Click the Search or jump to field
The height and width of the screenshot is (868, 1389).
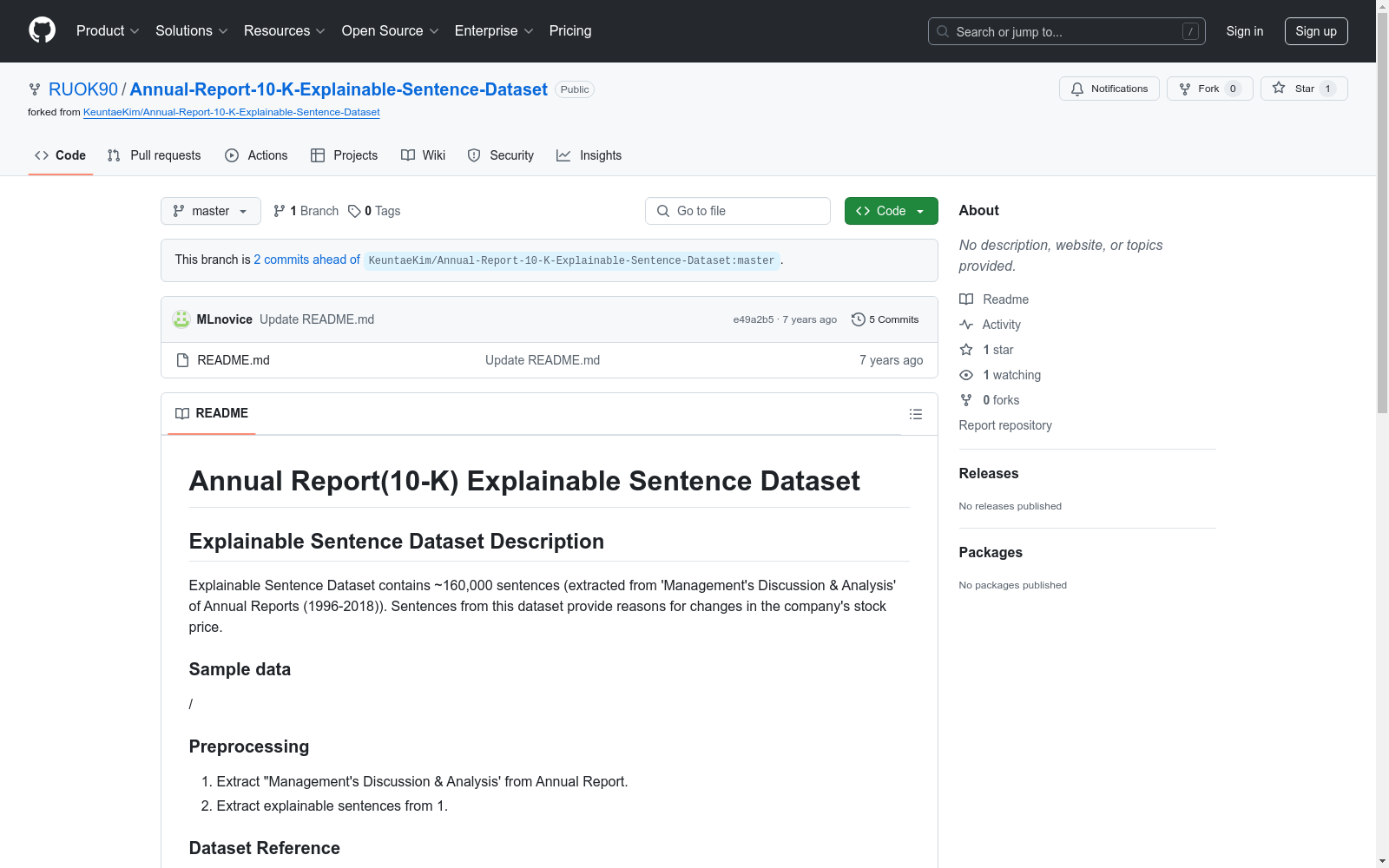[x=1067, y=31]
